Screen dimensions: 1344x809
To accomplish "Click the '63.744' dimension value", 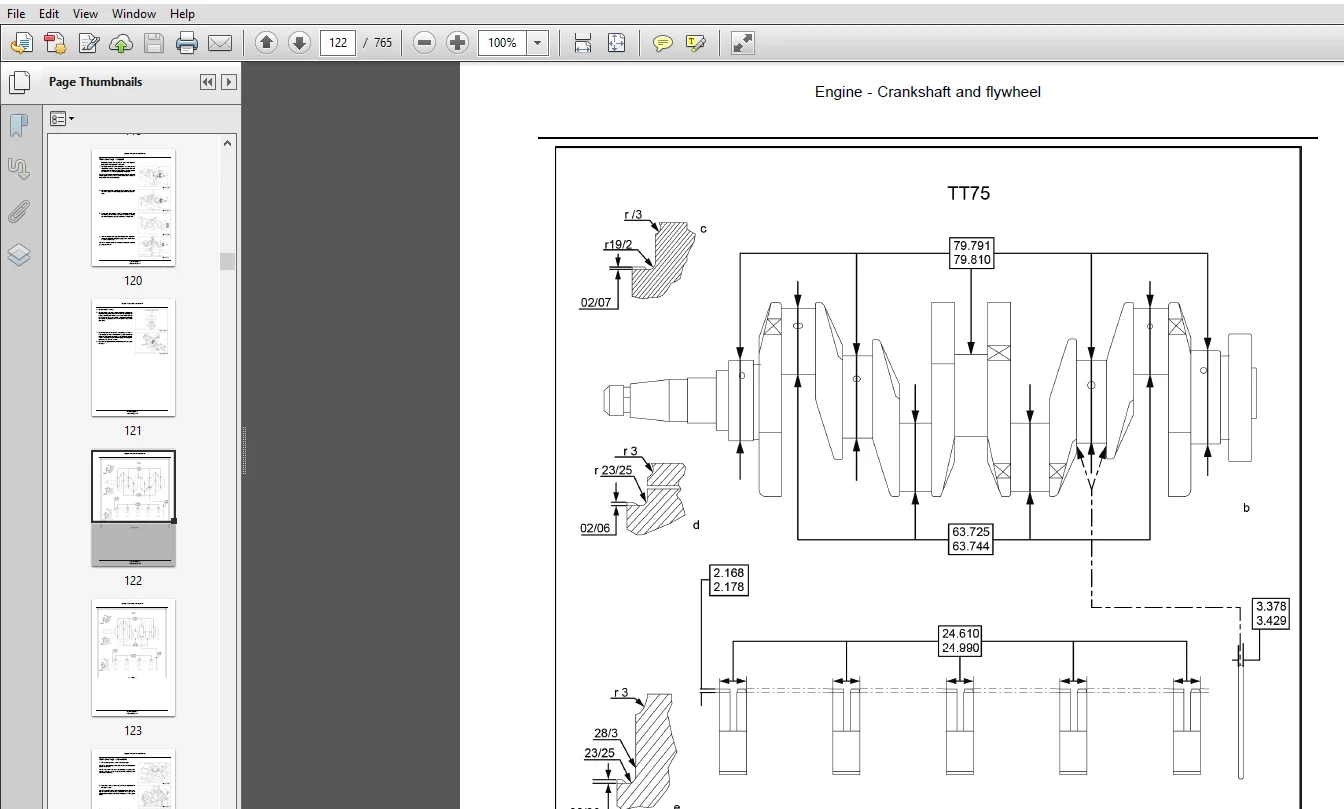I will (x=971, y=547).
